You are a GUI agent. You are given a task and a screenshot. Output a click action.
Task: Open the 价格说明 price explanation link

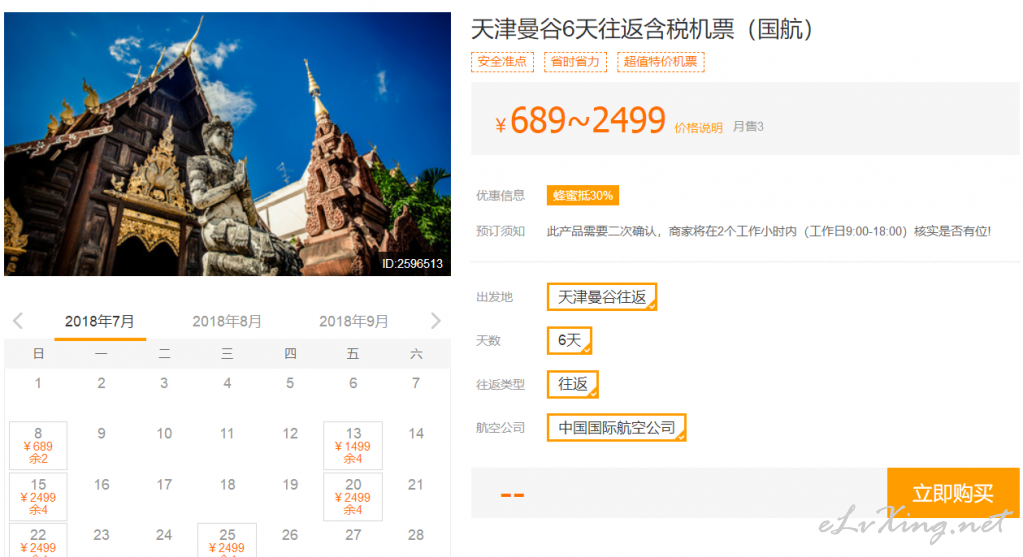coord(698,128)
